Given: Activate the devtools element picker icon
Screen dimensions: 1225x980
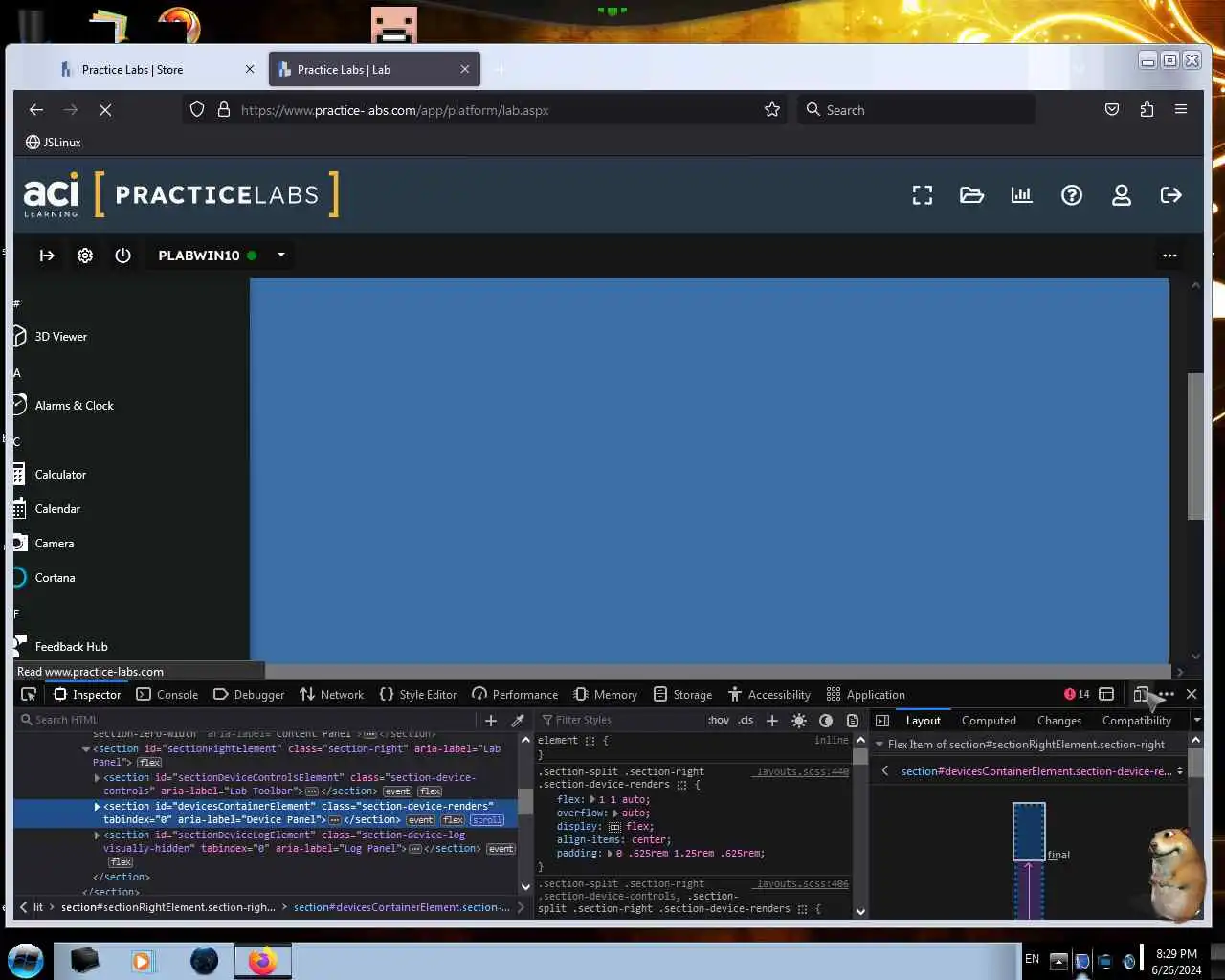Looking at the screenshot, I should [x=29, y=695].
